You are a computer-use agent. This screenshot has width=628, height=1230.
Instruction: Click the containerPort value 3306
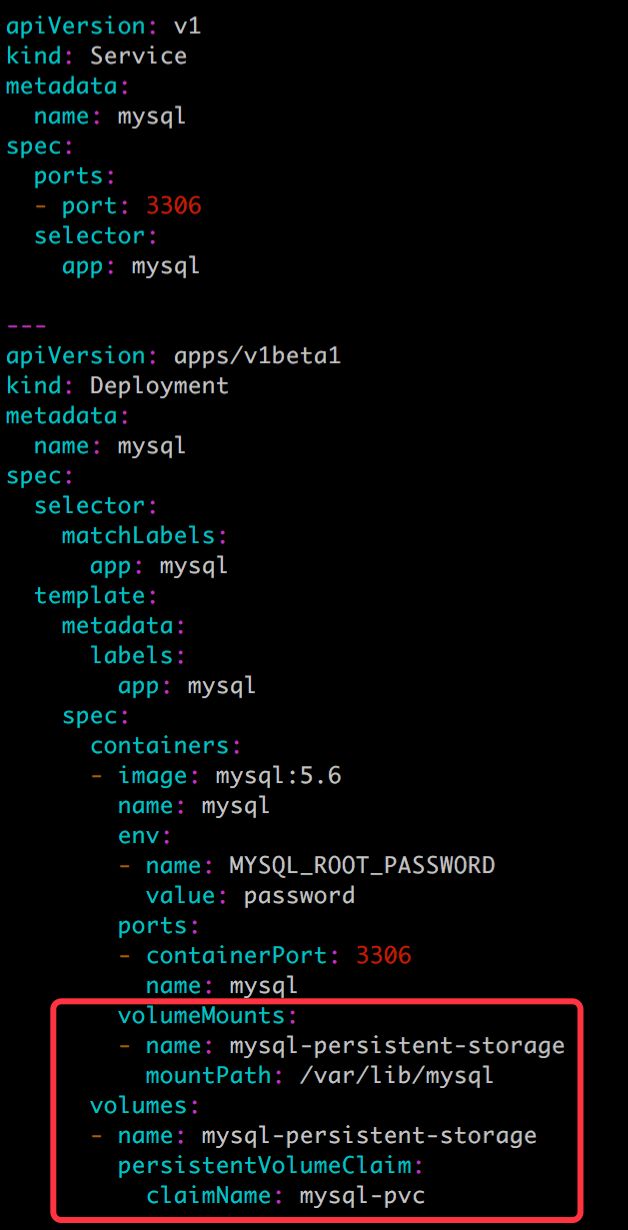point(383,955)
